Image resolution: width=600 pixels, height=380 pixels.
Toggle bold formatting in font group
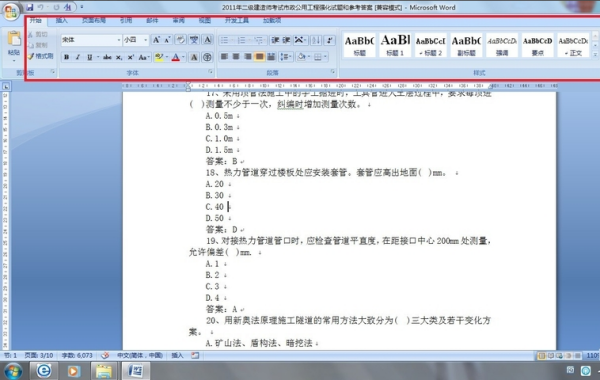[67, 57]
